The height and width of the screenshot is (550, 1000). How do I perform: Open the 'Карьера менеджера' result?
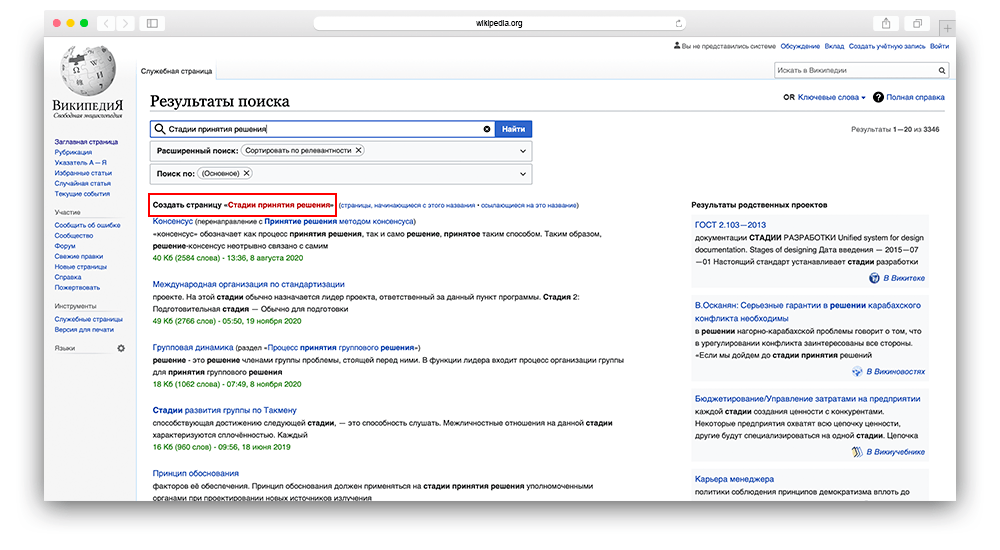[x=734, y=479]
